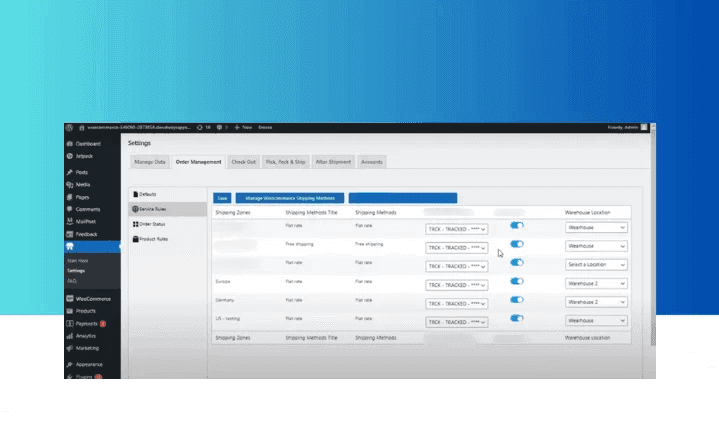Open TRCK - TRACKED dropdown for Free shipping
This screenshot has height=425, width=719.
coord(457,246)
